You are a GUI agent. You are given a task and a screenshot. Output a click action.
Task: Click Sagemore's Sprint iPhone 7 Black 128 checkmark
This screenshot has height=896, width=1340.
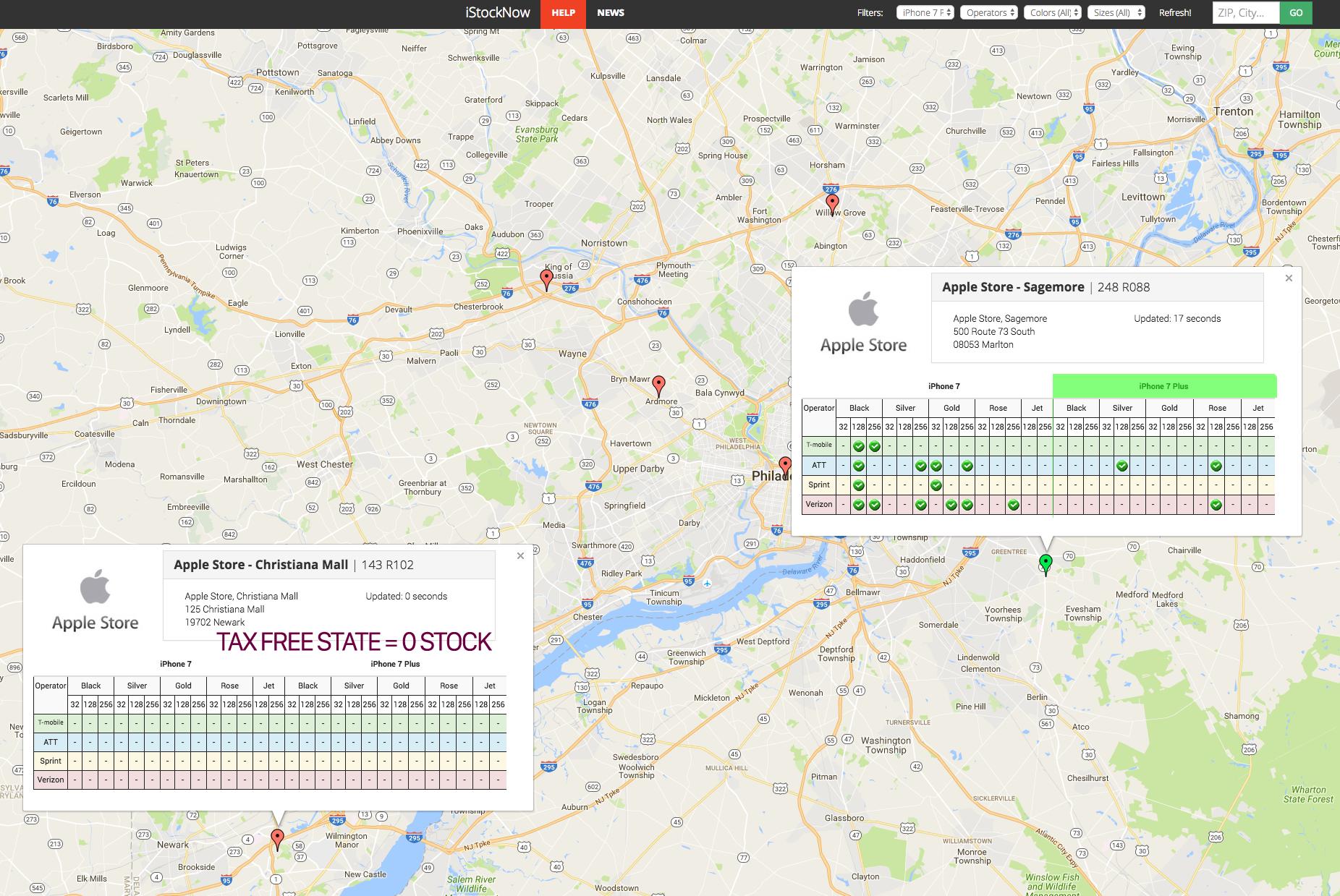859,485
